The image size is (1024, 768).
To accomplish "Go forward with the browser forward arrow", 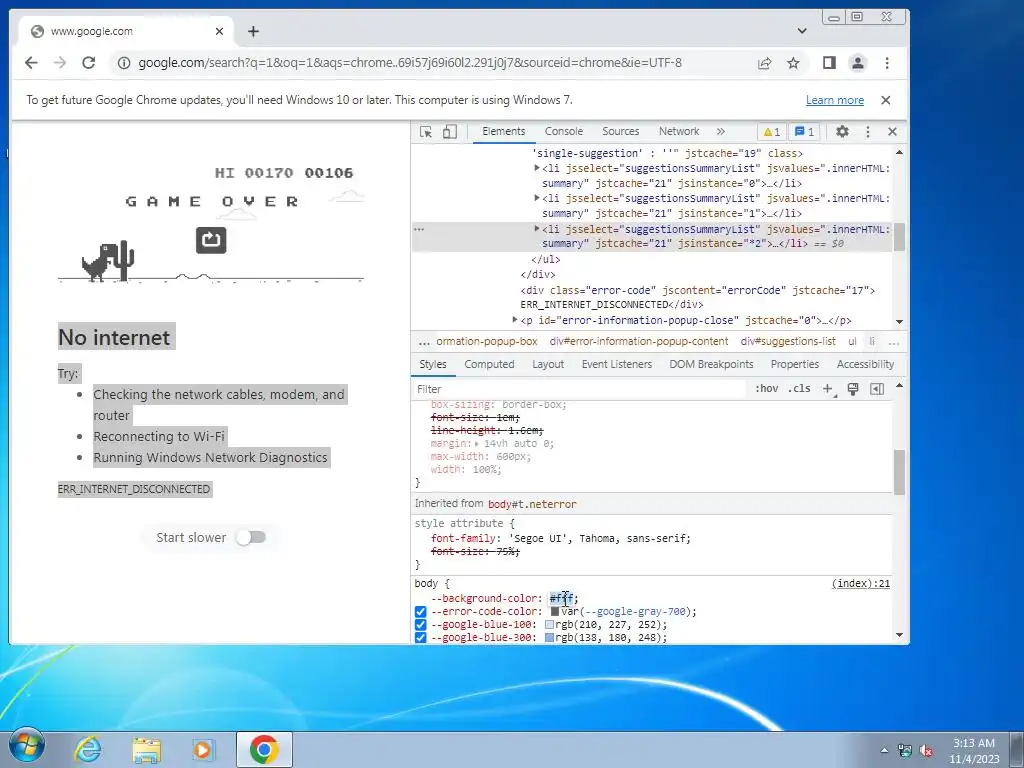I will (x=59, y=63).
